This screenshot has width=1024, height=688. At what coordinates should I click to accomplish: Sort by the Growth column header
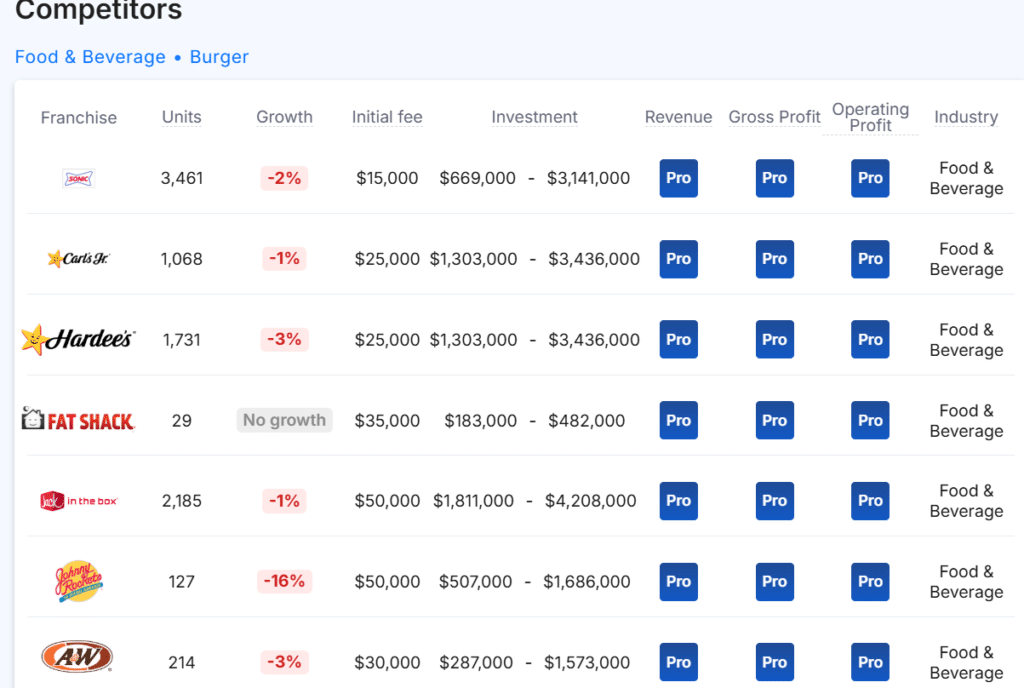(284, 117)
